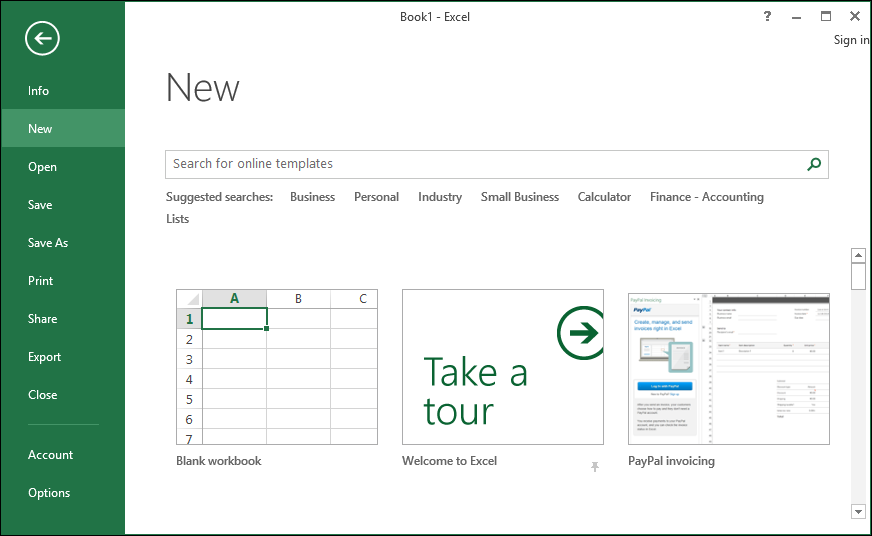This screenshot has width=872, height=536.
Task: Click the scroll down arrow of the templates list
Action: pos(858,512)
